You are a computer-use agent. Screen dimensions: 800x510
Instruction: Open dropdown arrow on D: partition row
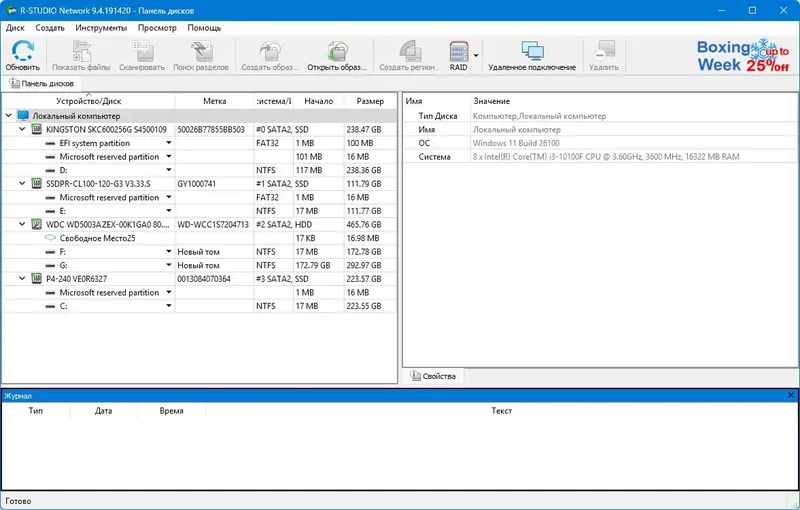point(169,170)
